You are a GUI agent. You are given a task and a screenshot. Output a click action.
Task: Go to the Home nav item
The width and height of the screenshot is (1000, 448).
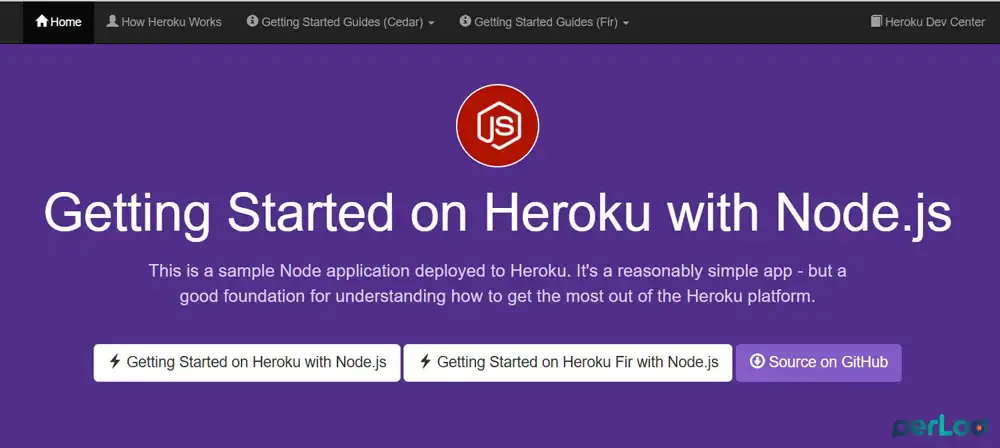[x=59, y=22]
